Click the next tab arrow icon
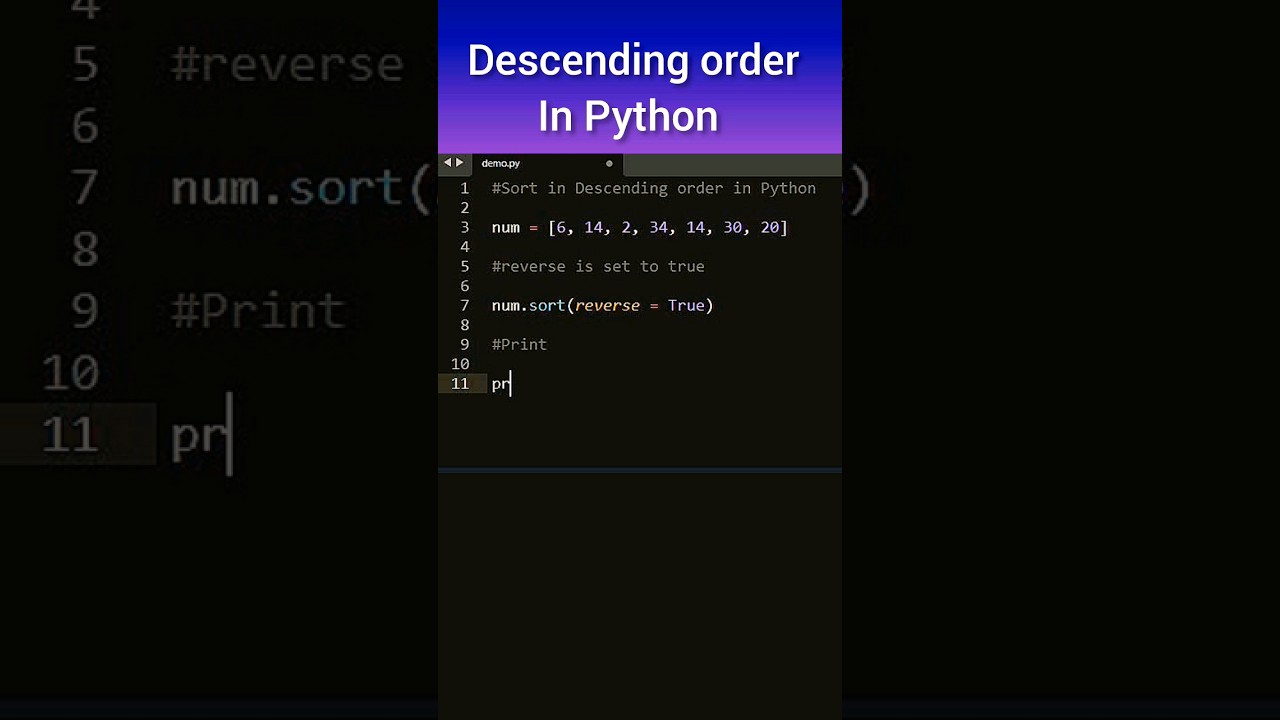1280x720 pixels. pyautogui.click(x=460, y=162)
